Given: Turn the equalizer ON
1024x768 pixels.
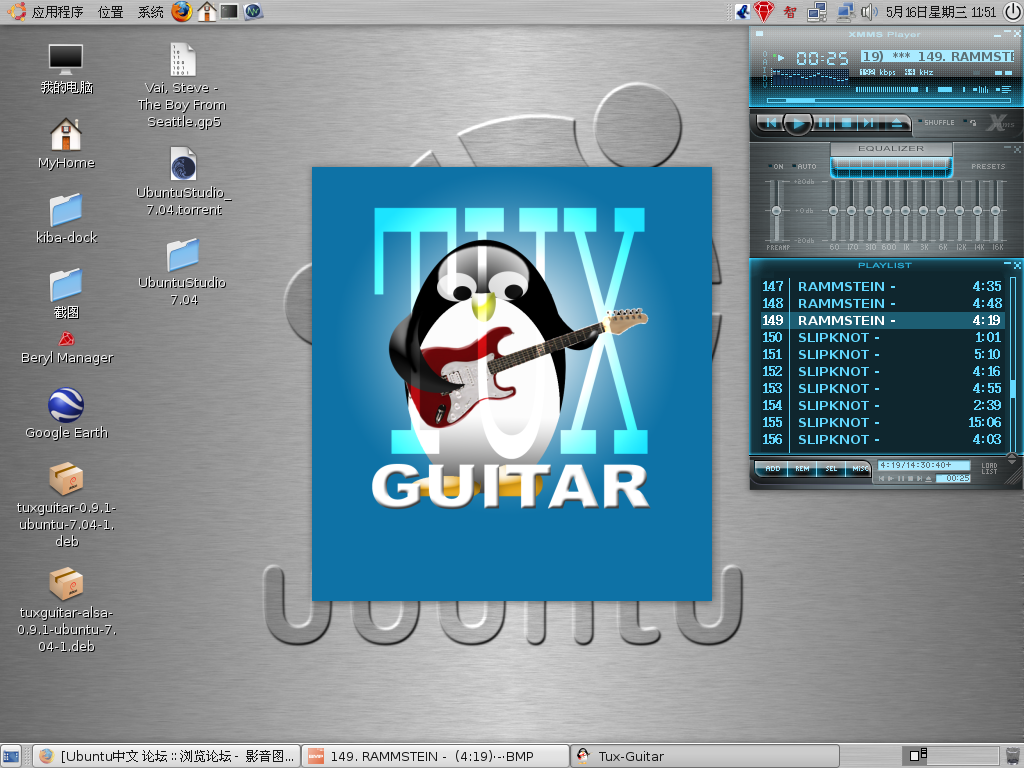Looking at the screenshot, I should pyautogui.click(x=776, y=167).
